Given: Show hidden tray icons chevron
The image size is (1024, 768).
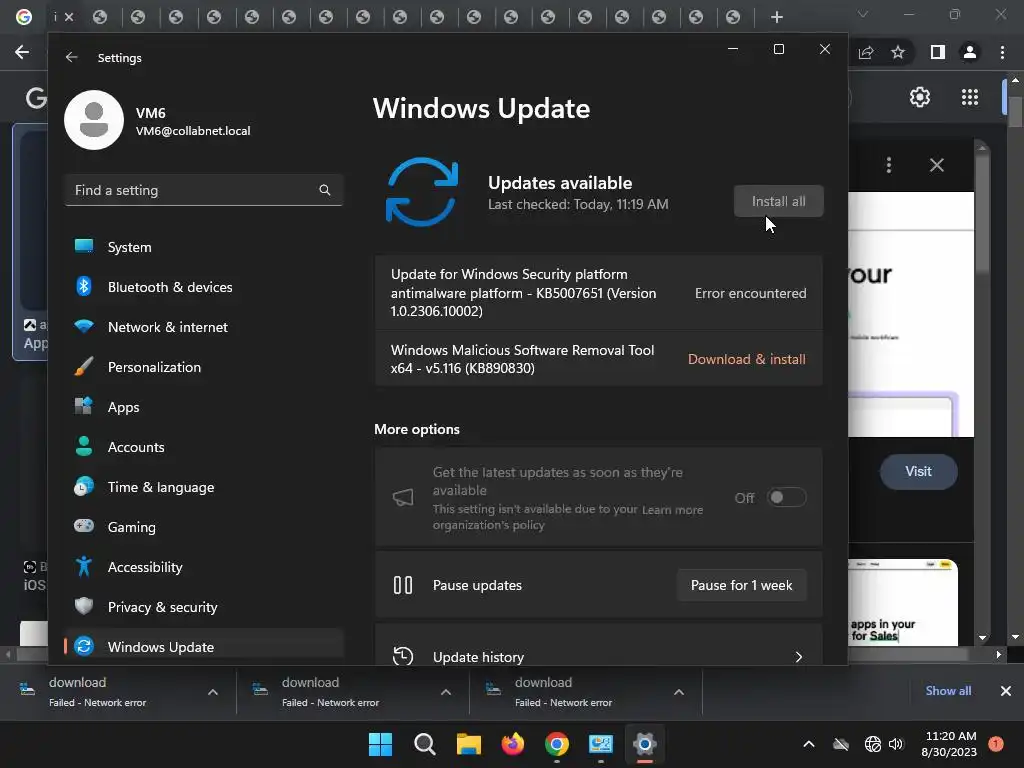Looking at the screenshot, I should 808,744.
